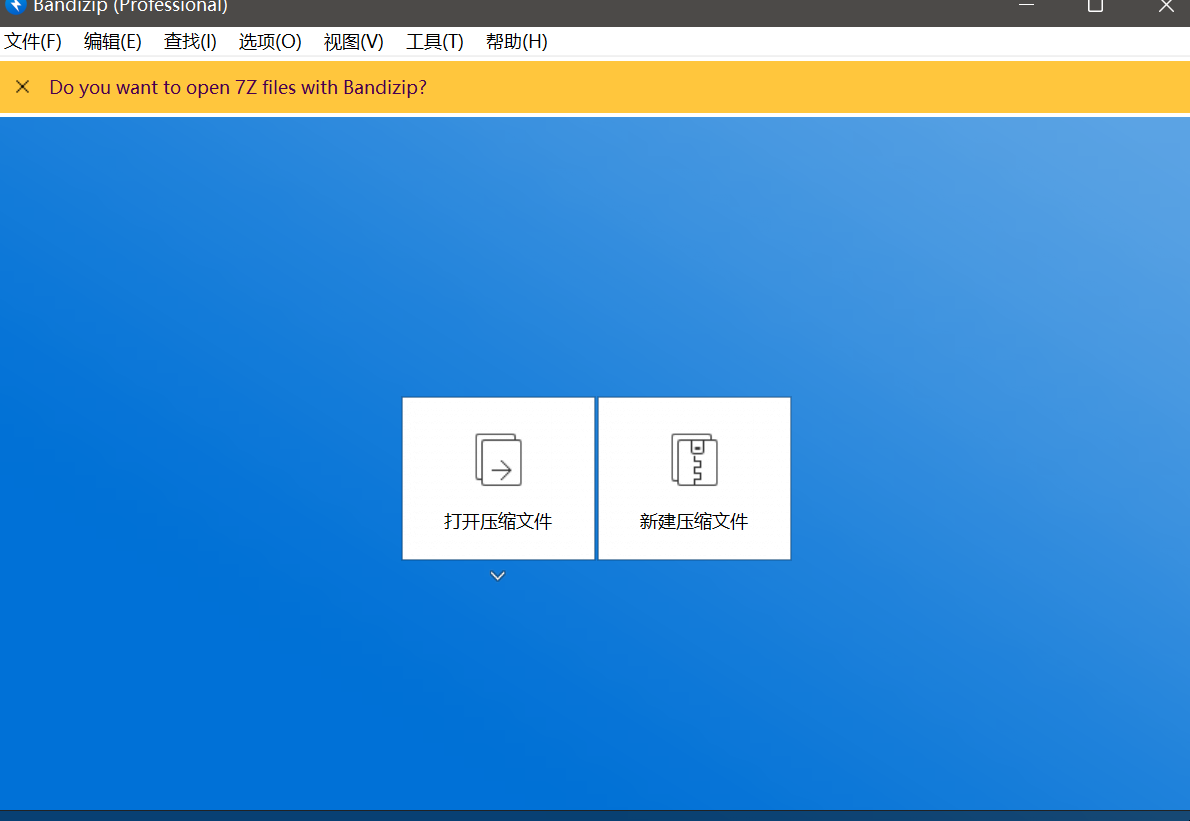Click the 7Z file association prompt text

(x=238, y=87)
